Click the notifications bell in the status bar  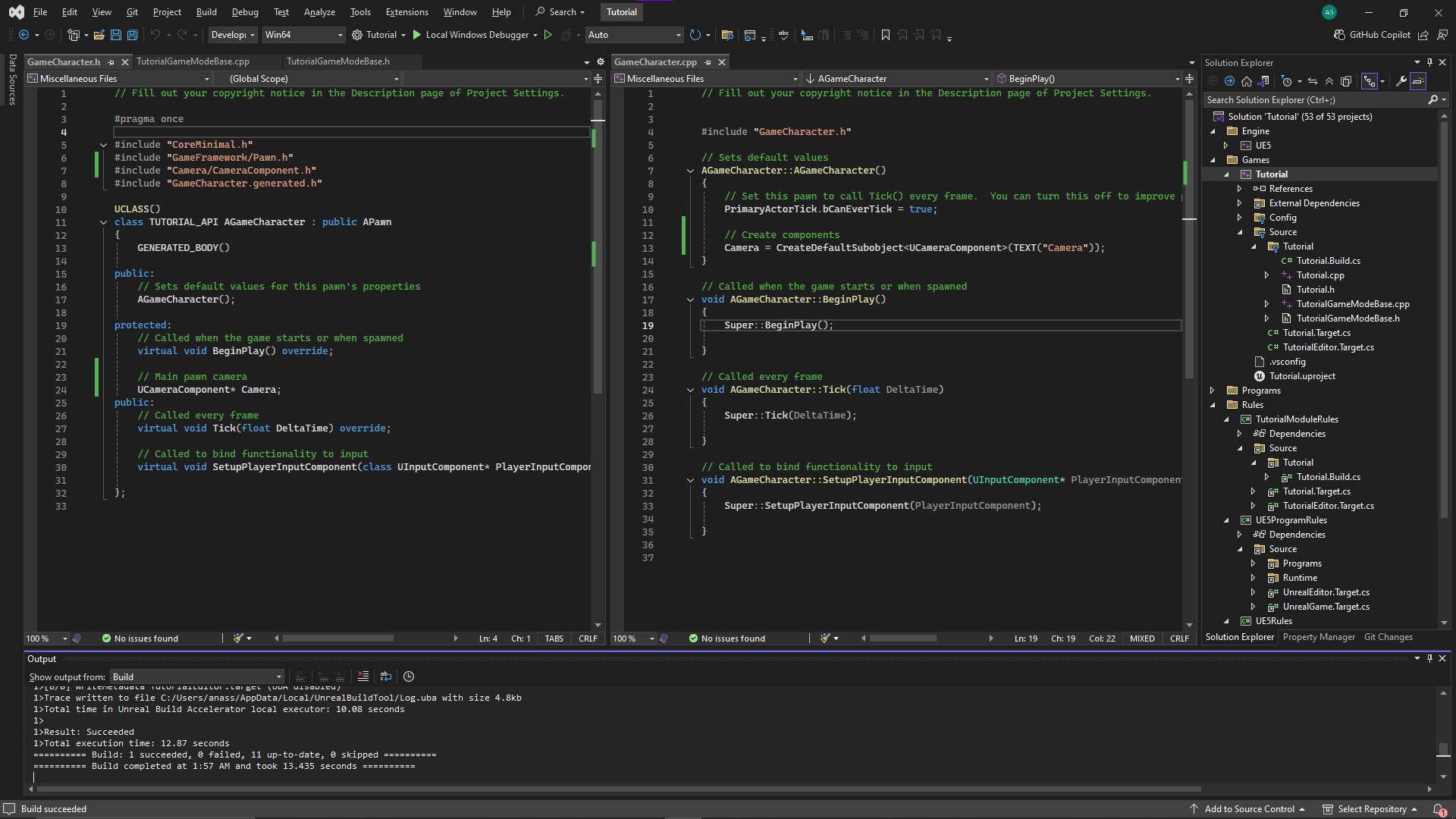(1439, 810)
